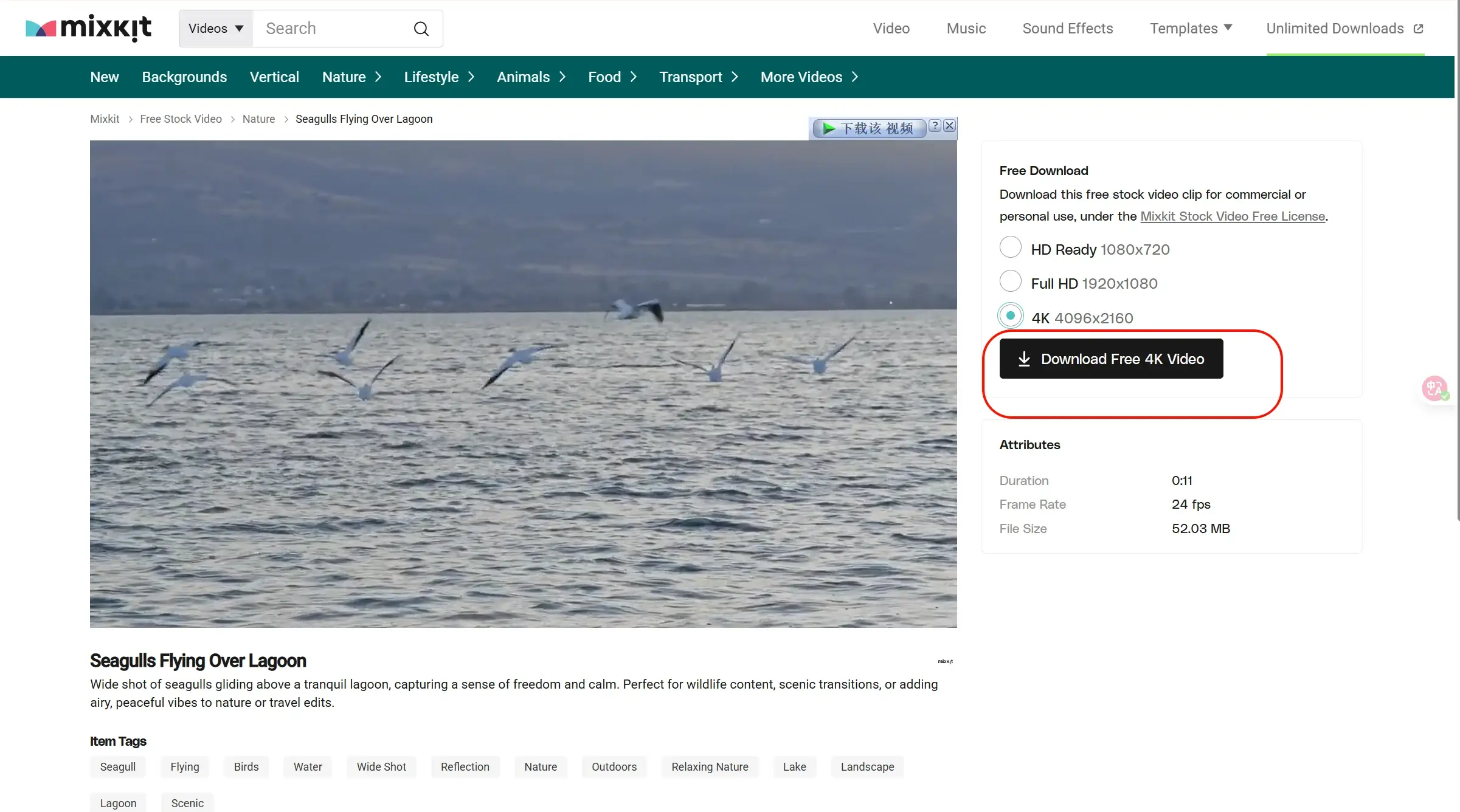Play the seagulls video preview

[523, 384]
